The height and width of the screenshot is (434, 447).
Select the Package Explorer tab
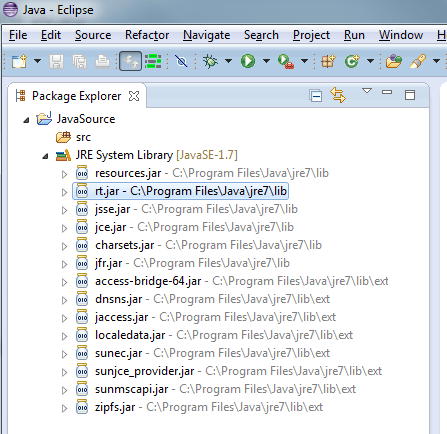point(76,96)
